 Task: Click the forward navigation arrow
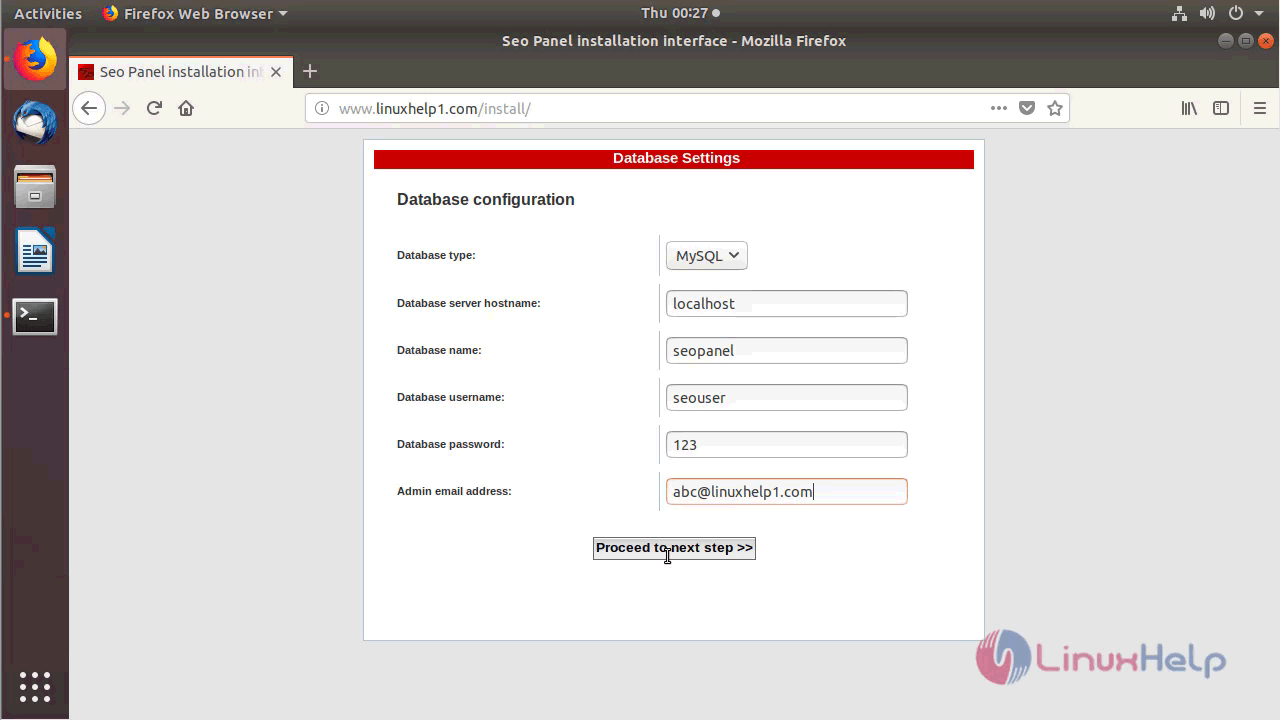(x=122, y=108)
